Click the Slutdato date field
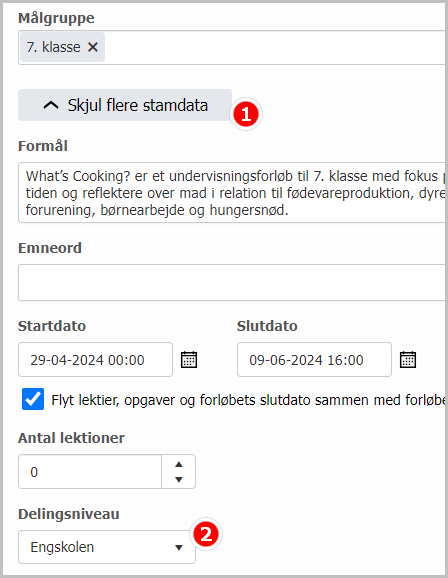Screen dimensions: 448x578 click(x=315, y=360)
